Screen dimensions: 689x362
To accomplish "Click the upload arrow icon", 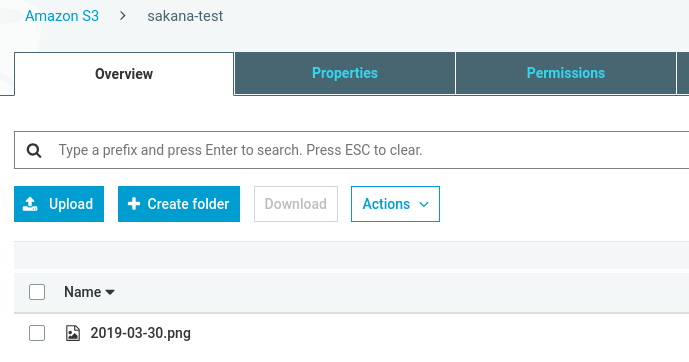I will (30, 204).
